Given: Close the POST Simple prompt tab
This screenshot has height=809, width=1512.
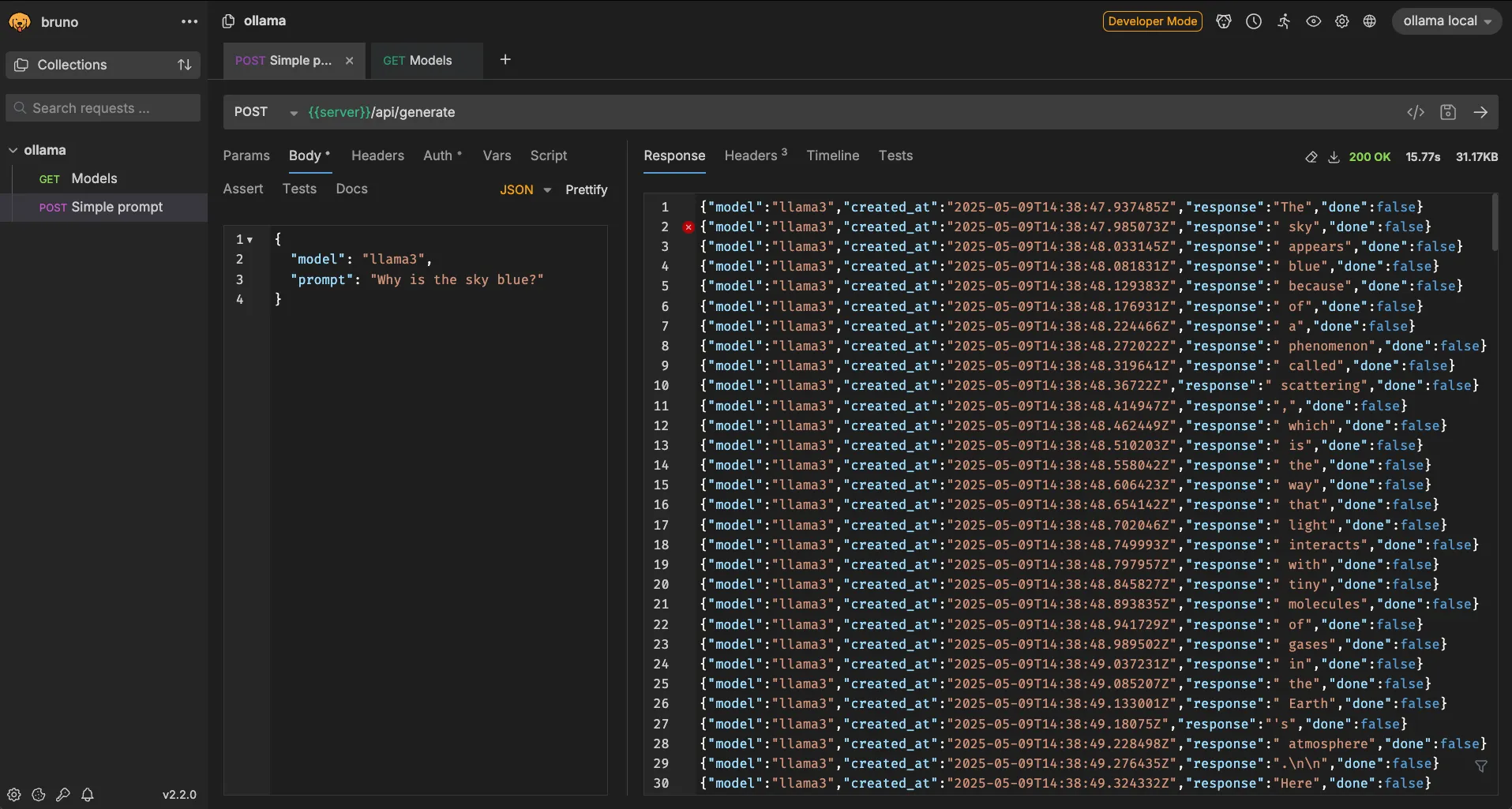Looking at the screenshot, I should (x=349, y=61).
